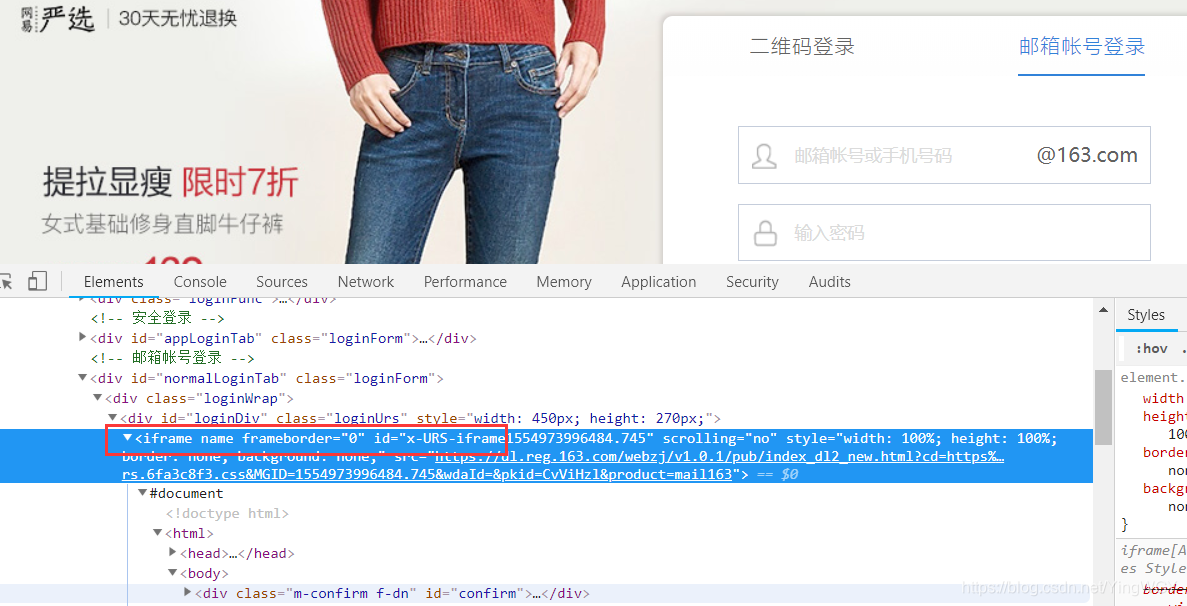
Task: Toggle the device toolbar icon in DevTools
Action: point(38,281)
